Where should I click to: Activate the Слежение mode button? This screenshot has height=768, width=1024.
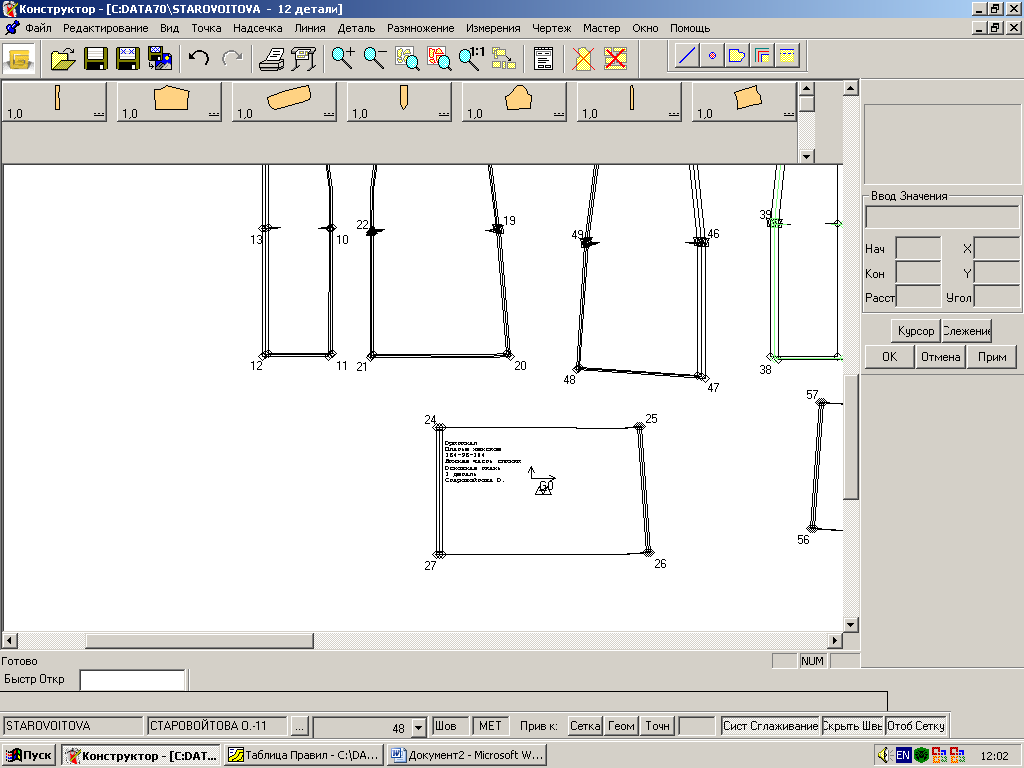tap(967, 330)
